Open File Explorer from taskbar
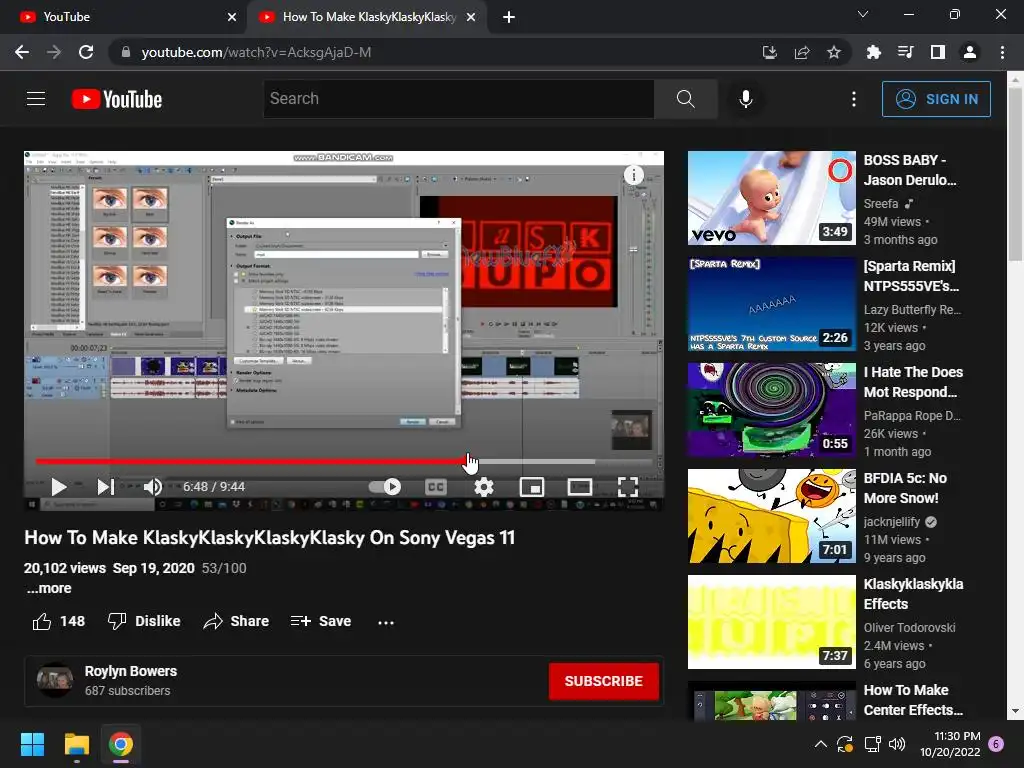 pos(76,744)
